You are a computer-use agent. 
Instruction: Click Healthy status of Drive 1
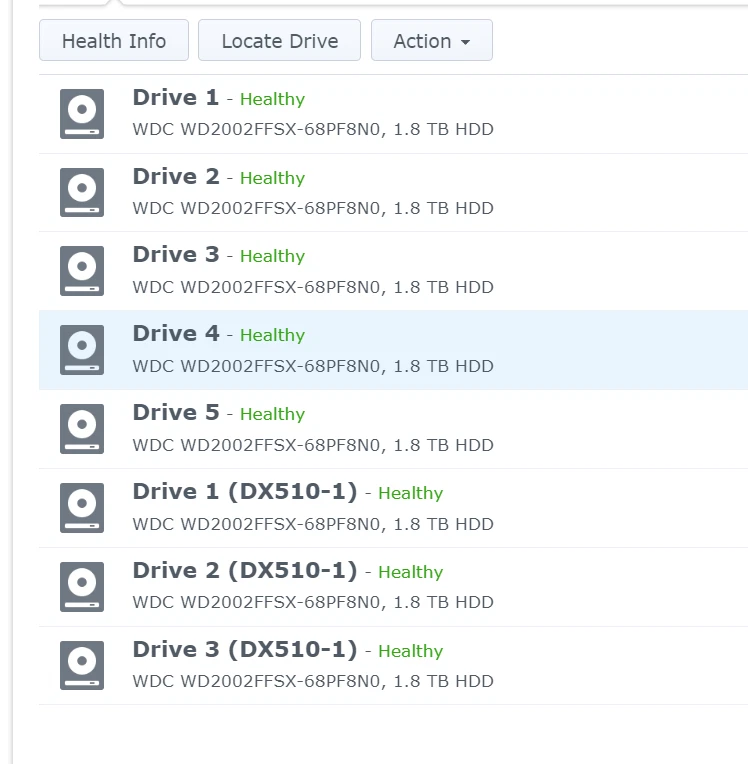pos(272,99)
